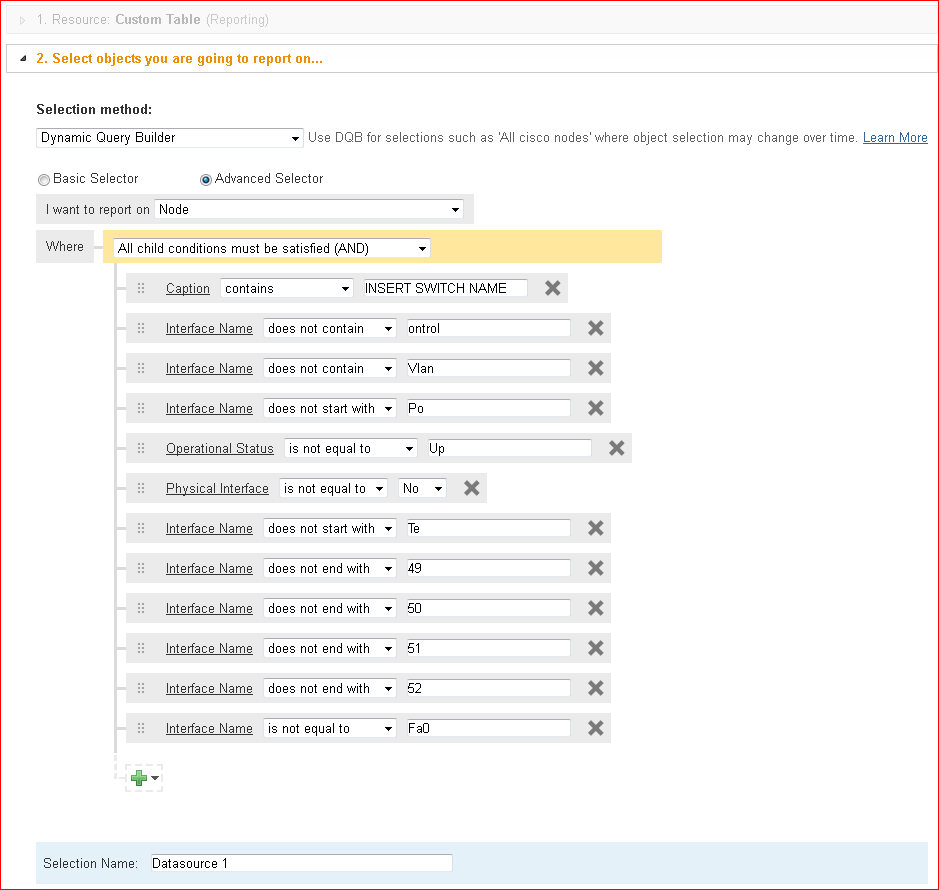Click Interface Name link in the 'Po' row
Image resolution: width=939 pixels, height=890 pixels.
coord(209,408)
